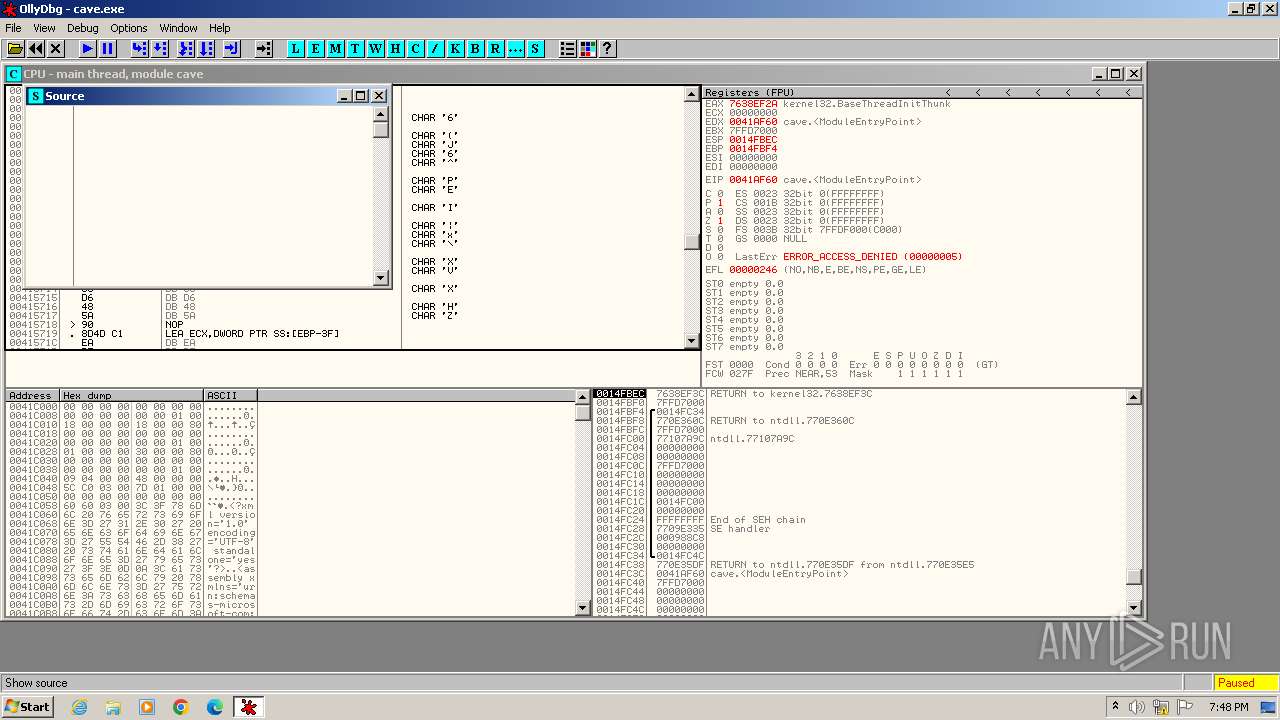Image resolution: width=1280 pixels, height=720 pixels.
Task: Click the Source window scrollbar down arrow
Action: [381, 279]
